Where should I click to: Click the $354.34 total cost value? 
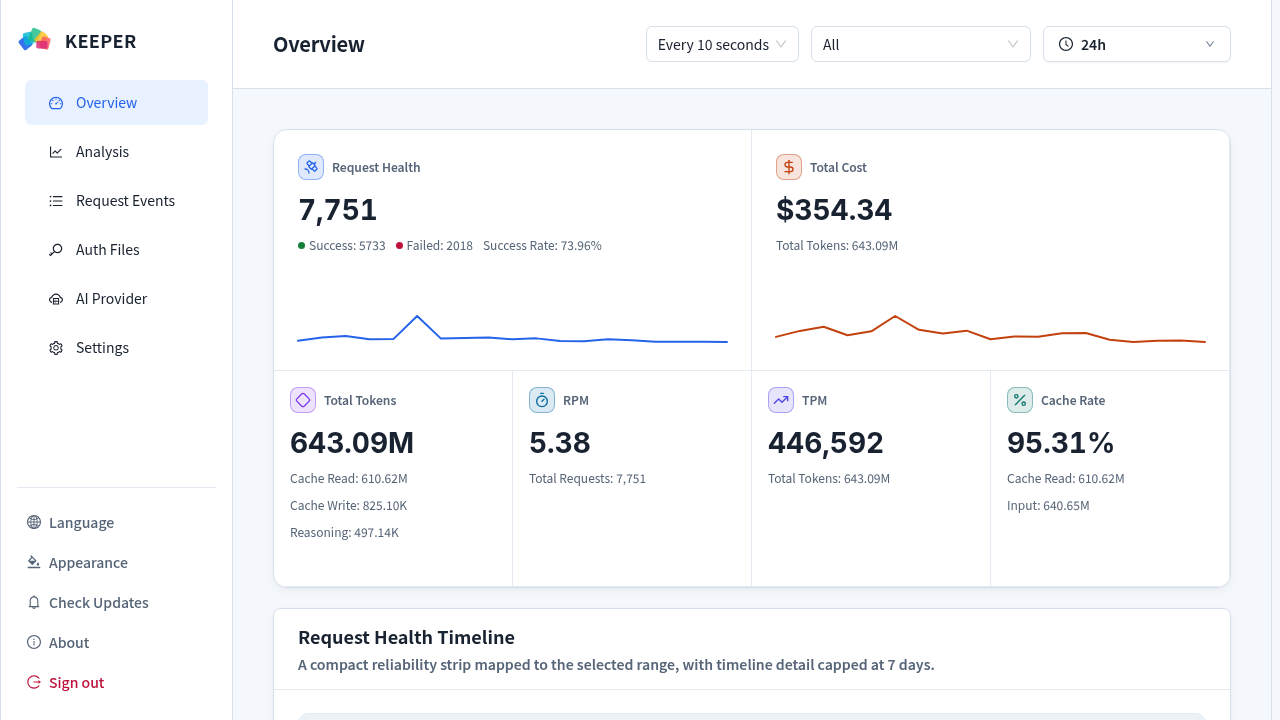tap(834, 210)
